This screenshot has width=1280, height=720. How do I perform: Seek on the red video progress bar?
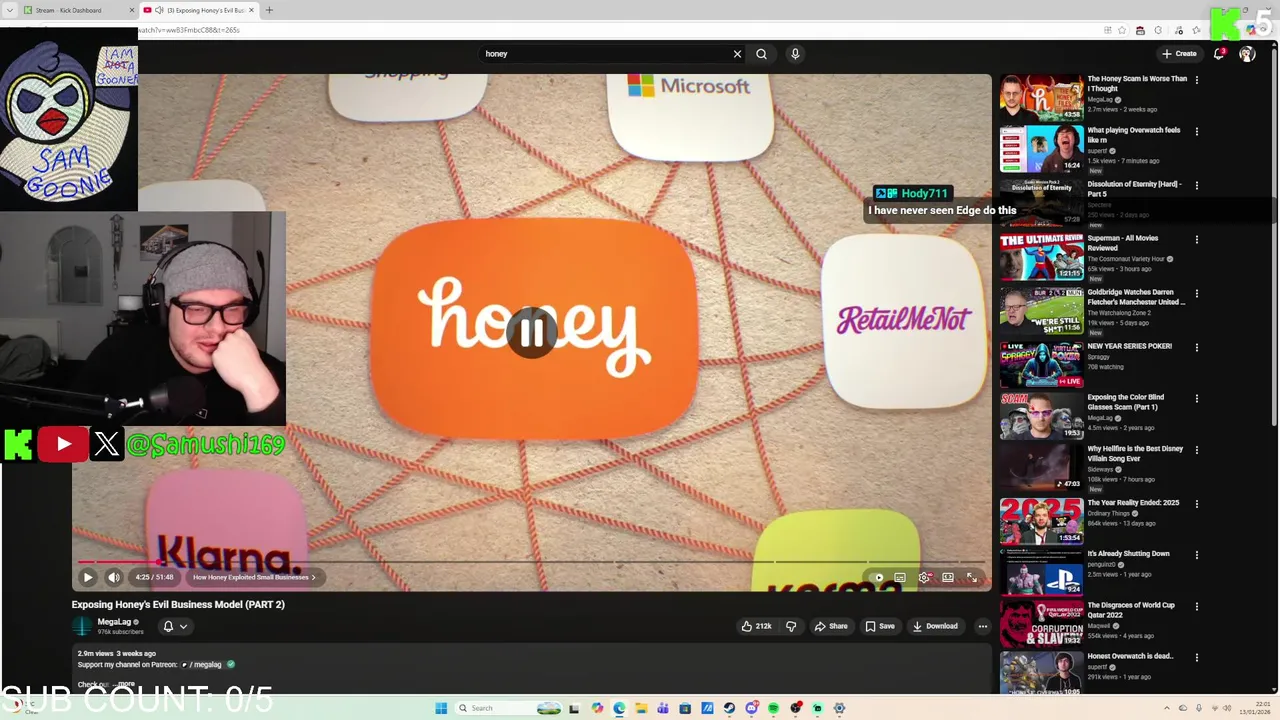(x=531, y=562)
